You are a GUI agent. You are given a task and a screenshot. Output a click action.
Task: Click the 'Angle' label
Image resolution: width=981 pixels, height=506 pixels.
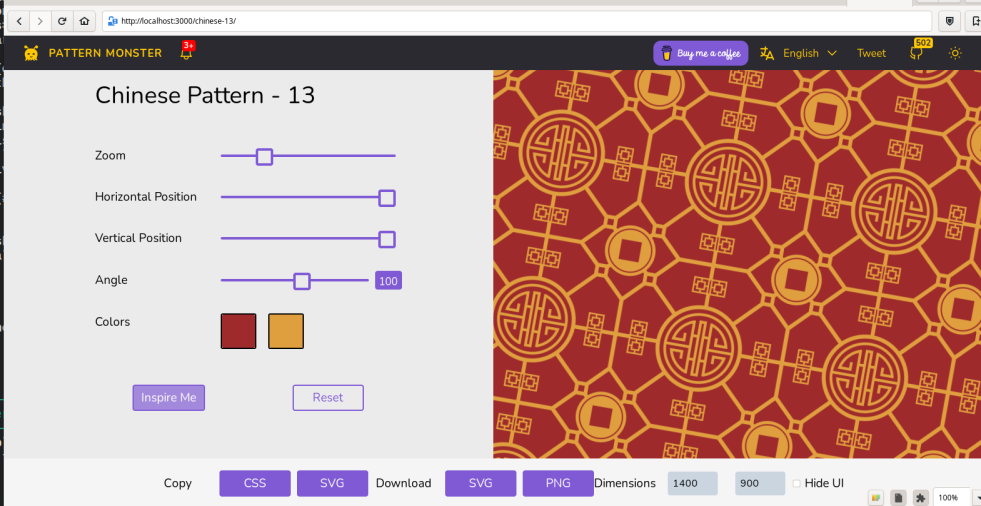(111, 280)
